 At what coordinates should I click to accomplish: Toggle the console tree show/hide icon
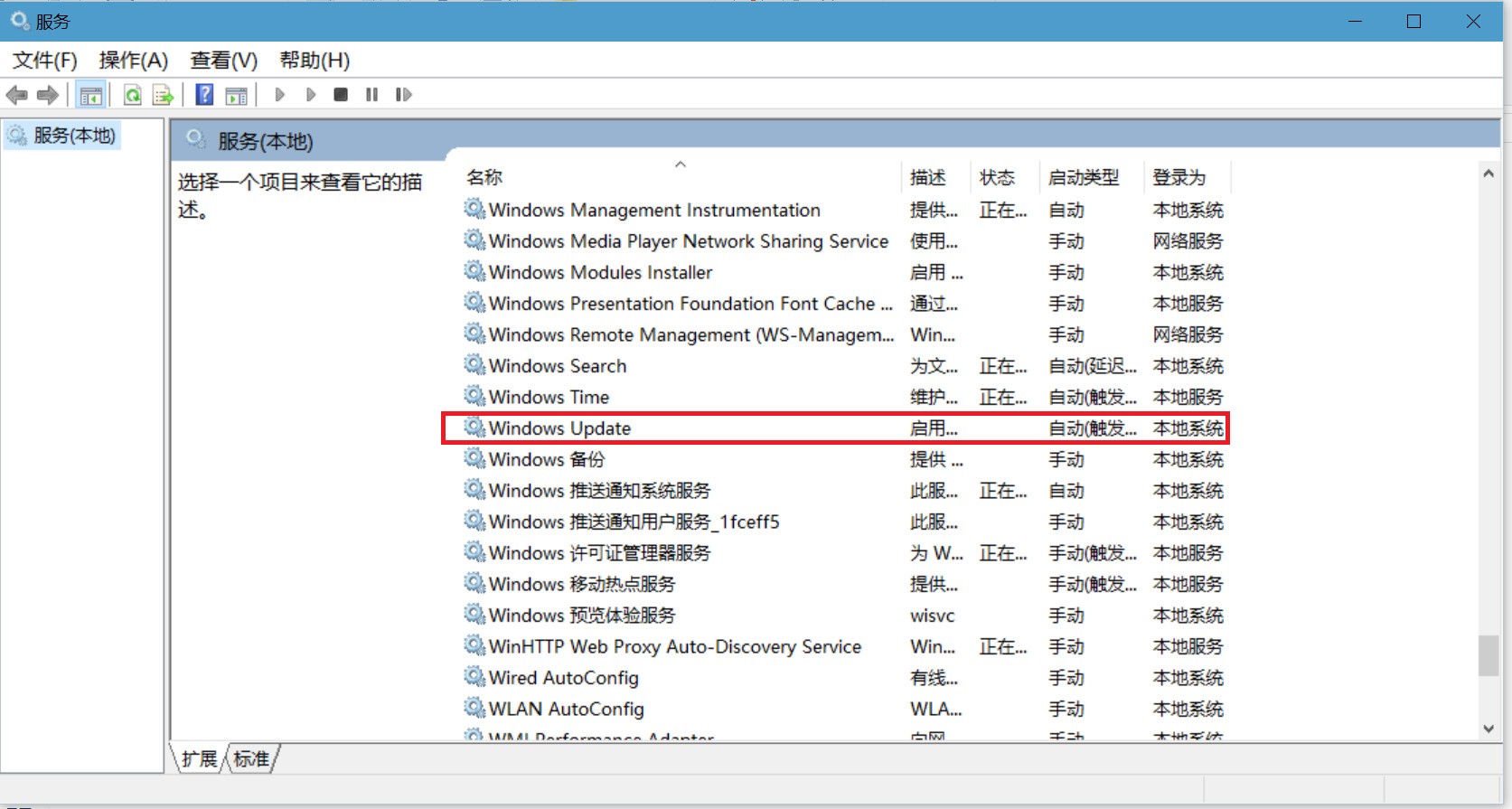pyautogui.click(x=90, y=94)
